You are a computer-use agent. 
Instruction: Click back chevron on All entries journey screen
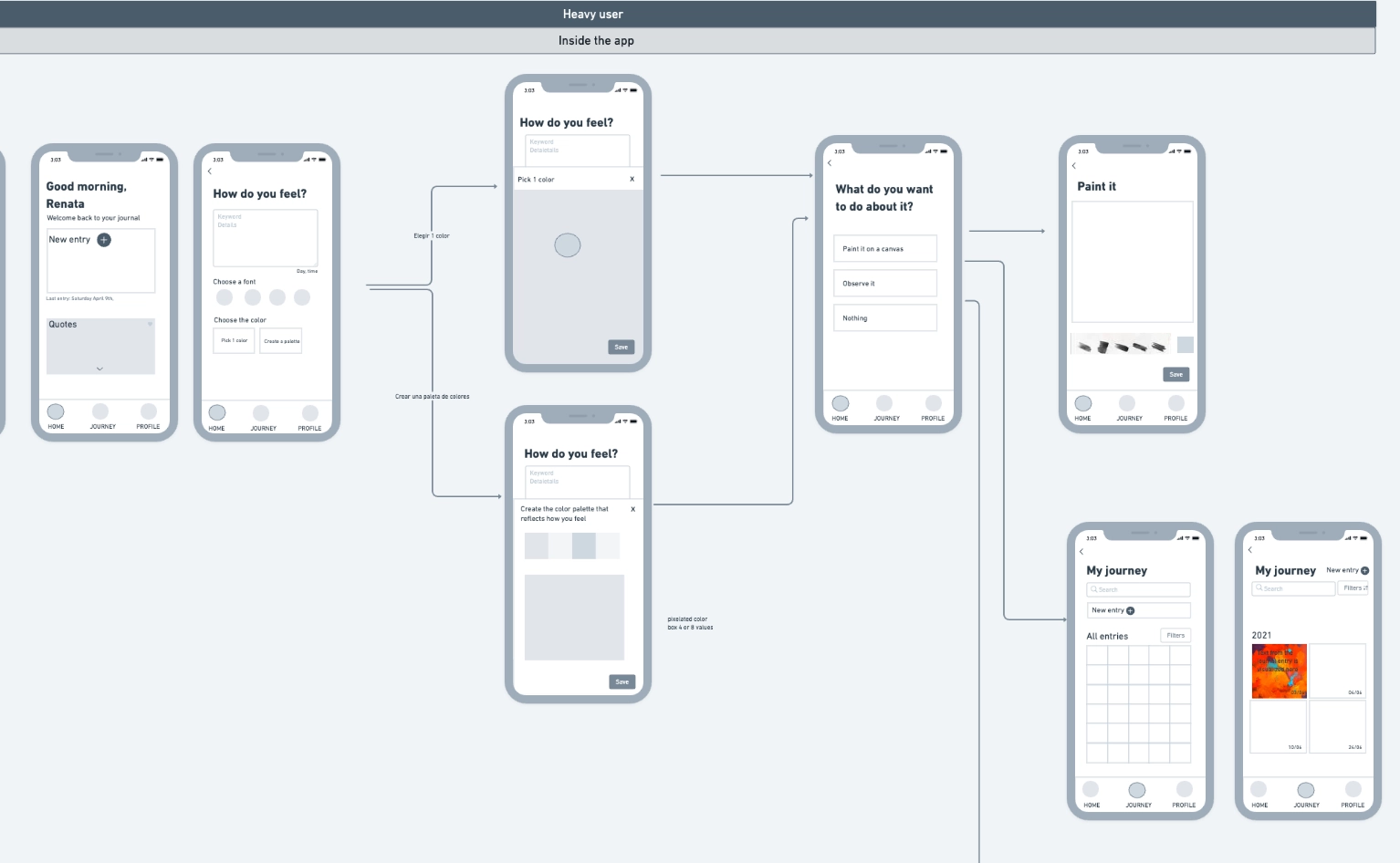[1081, 552]
